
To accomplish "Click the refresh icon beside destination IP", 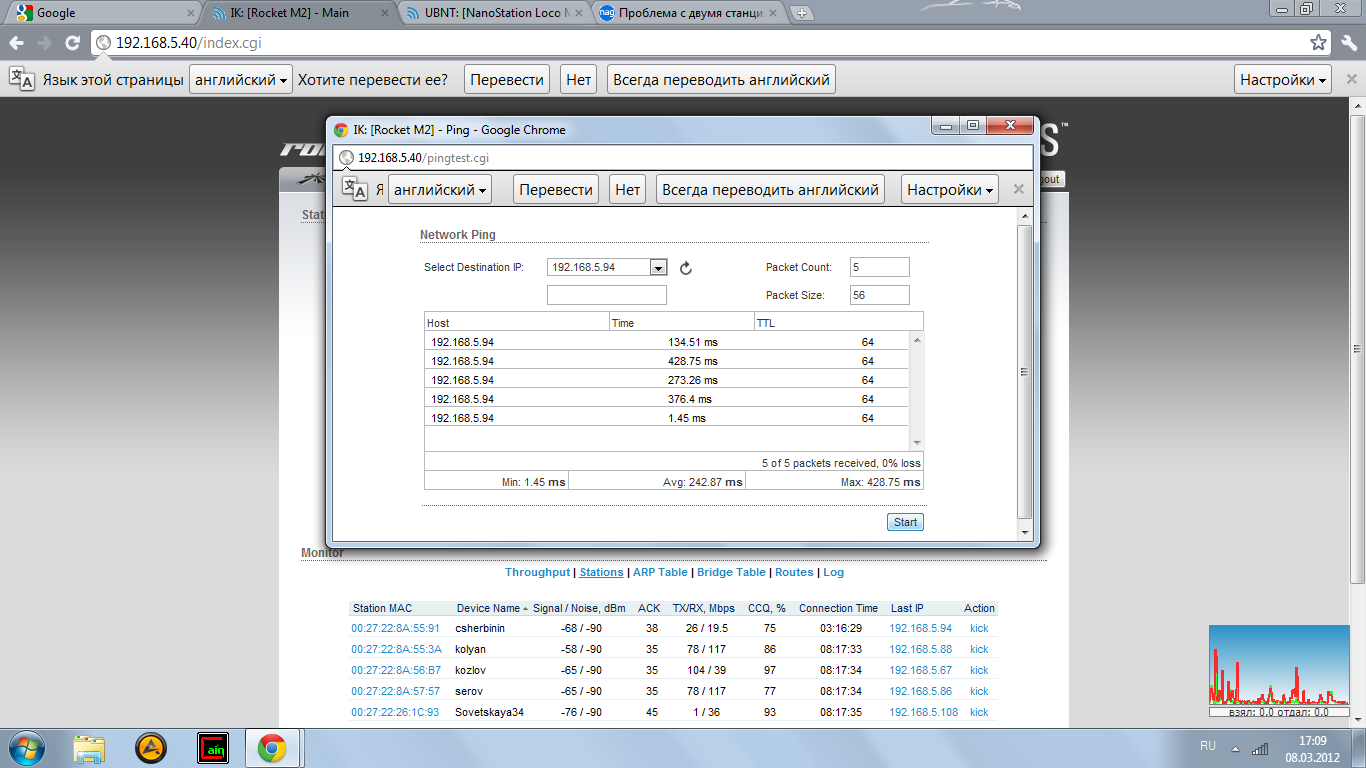I will 686,268.
